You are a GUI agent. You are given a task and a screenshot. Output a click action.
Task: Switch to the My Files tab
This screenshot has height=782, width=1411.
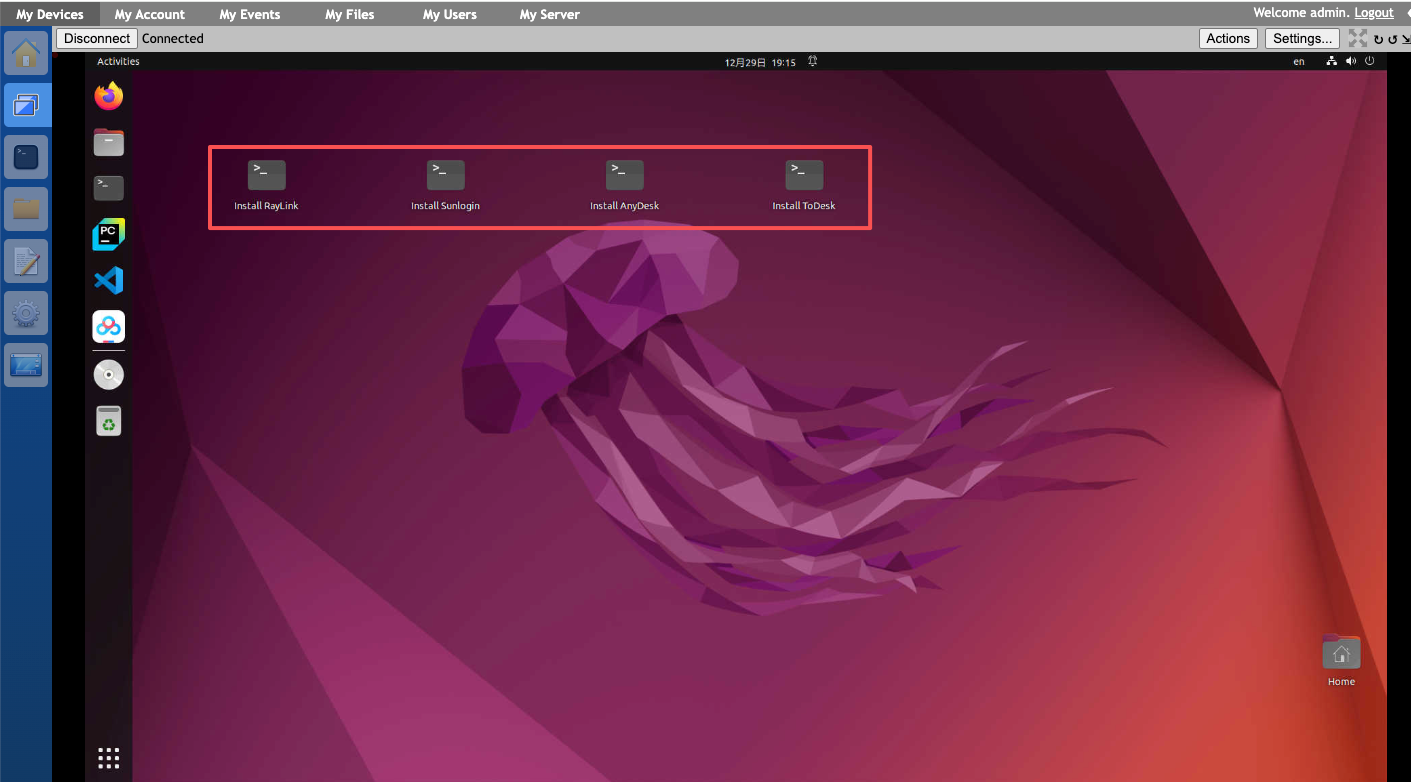pos(350,14)
